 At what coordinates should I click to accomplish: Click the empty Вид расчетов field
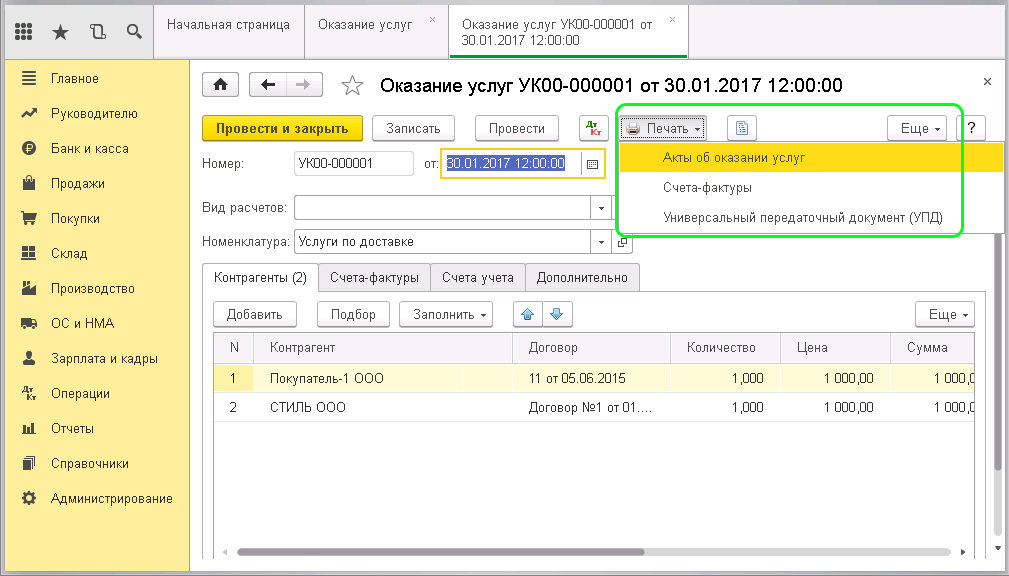tap(443, 208)
